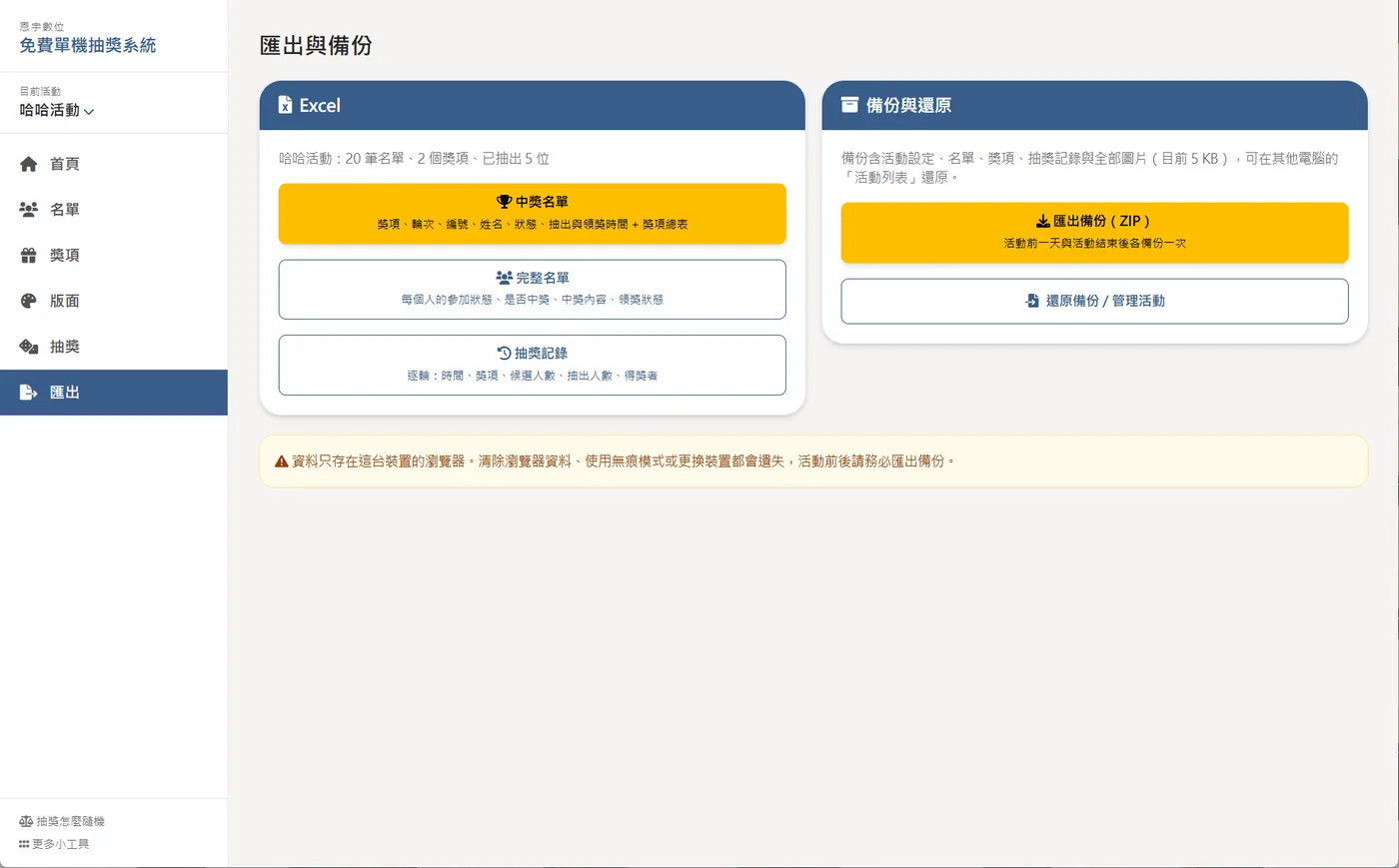Screen dimensions: 1399x868
Task: Click the people icon beside 名單
Action: click(x=29, y=210)
